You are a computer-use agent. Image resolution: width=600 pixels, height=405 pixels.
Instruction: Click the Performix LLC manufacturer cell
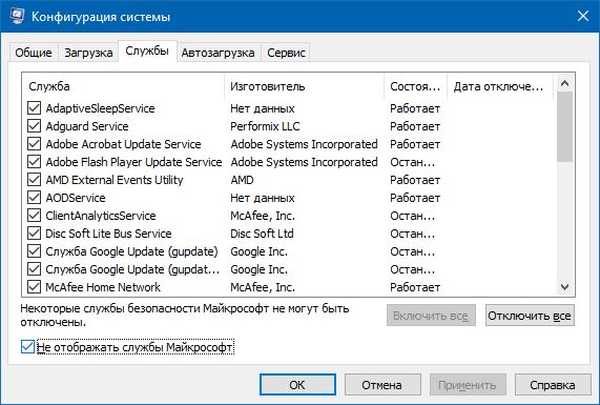[265, 126]
